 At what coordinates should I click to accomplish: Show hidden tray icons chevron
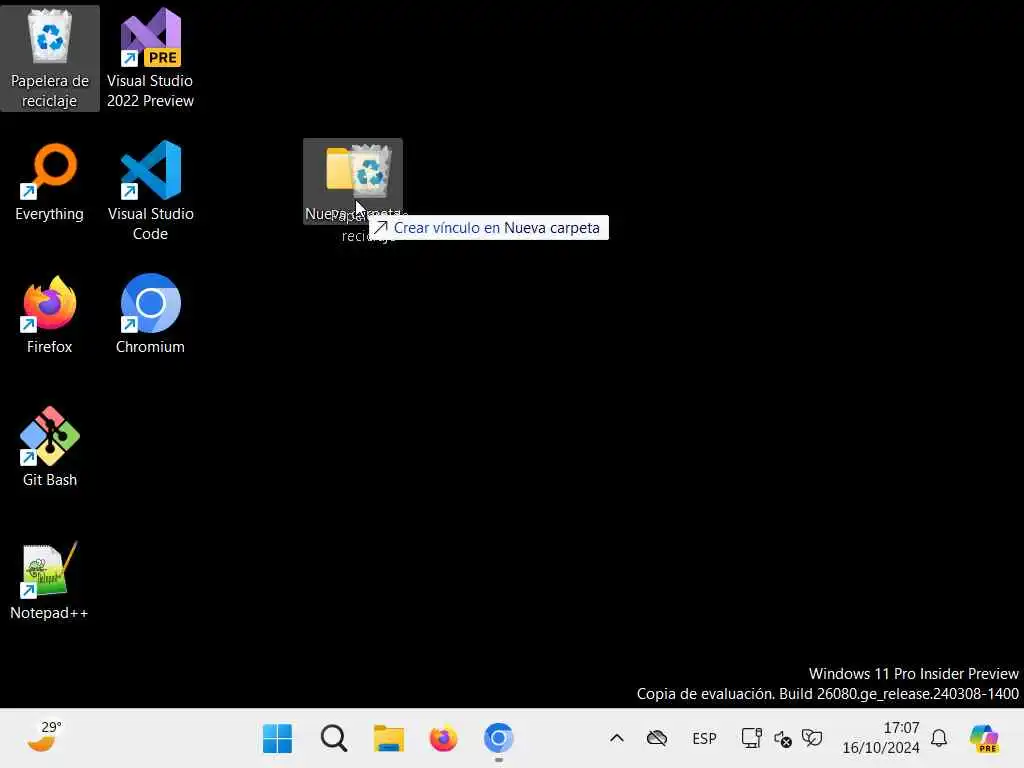(616, 739)
